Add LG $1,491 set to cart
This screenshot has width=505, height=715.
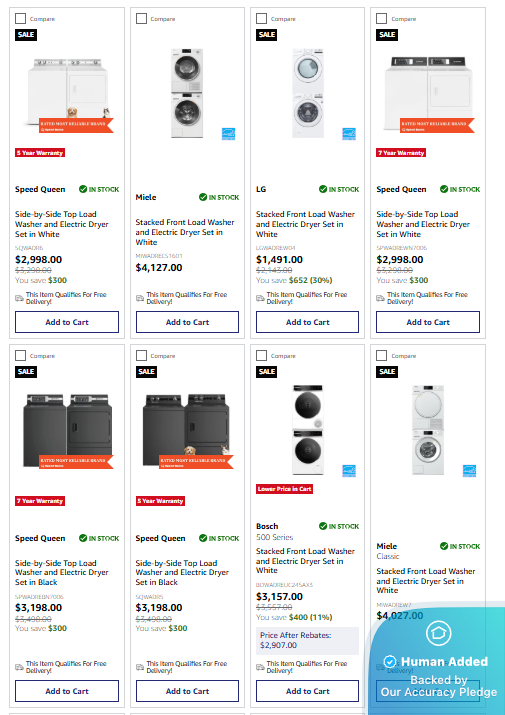pyautogui.click(x=307, y=322)
